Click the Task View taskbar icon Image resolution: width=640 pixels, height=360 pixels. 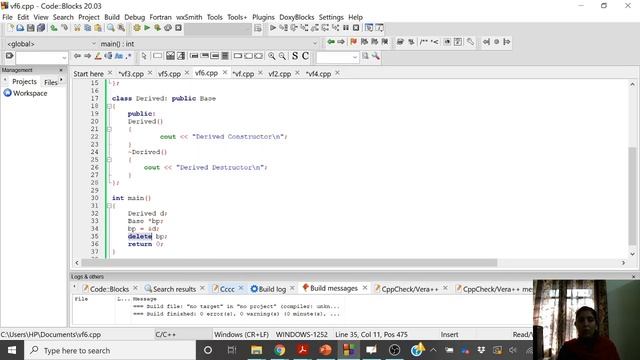pyautogui.click(x=231, y=350)
